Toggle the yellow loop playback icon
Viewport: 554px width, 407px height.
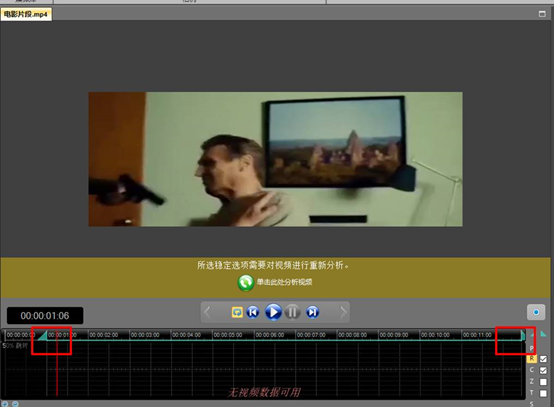pyautogui.click(x=237, y=312)
